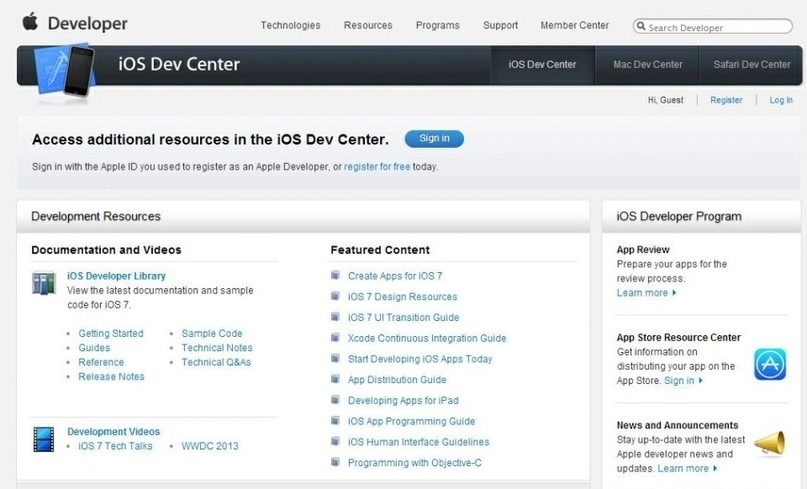Open Create Apps for iOS 7 link
The image size is (807, 489).
[x=395, y=276]
